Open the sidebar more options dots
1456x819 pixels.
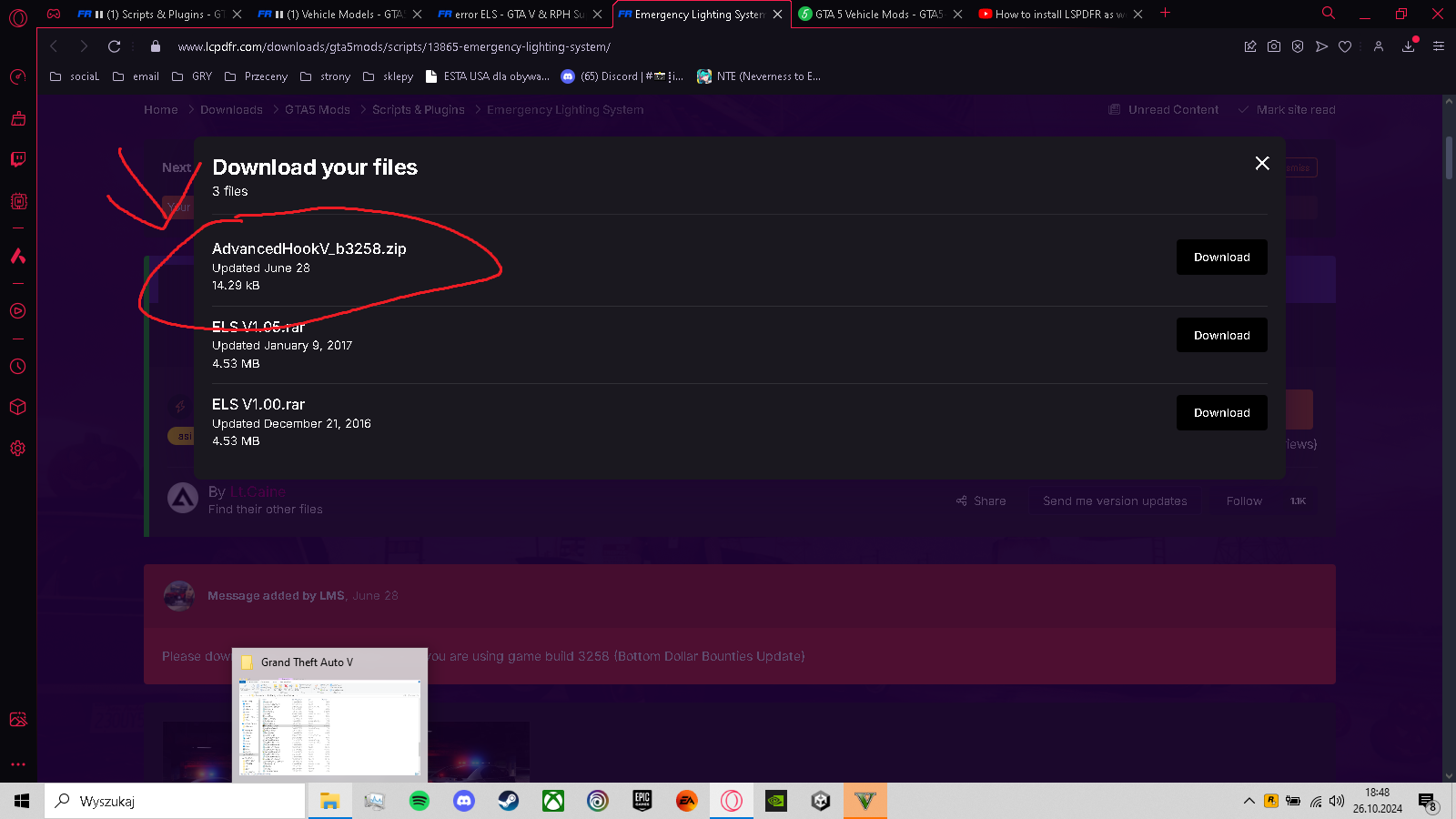click(x=18, y=764)
